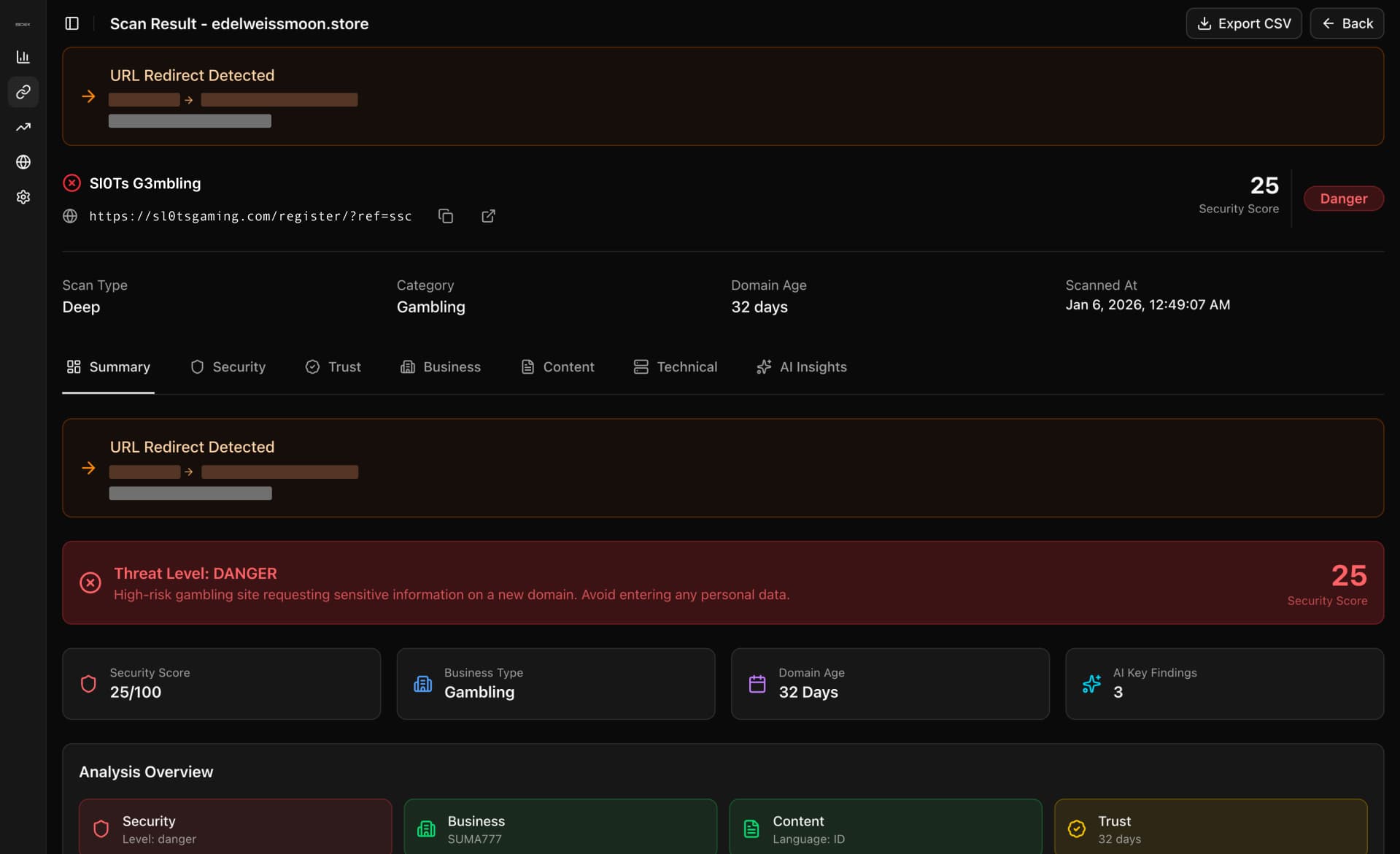Click the Export CSV button

pos(1243,23)
